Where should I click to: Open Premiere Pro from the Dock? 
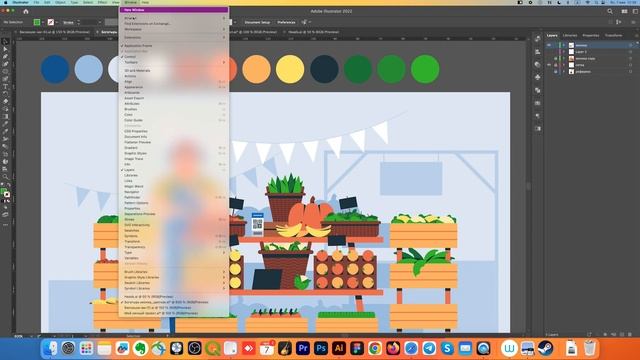coord(303,348)
